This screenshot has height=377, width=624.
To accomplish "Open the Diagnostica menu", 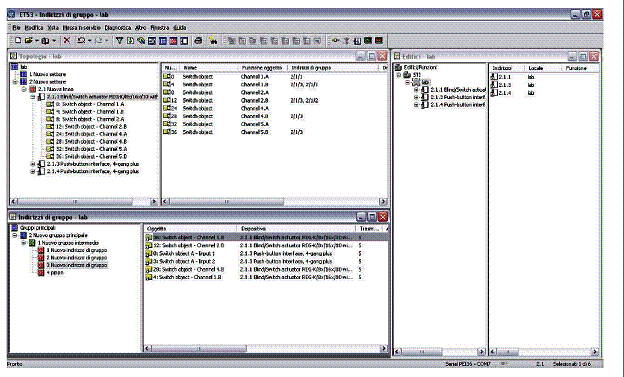I will click(x=118, y=27).
